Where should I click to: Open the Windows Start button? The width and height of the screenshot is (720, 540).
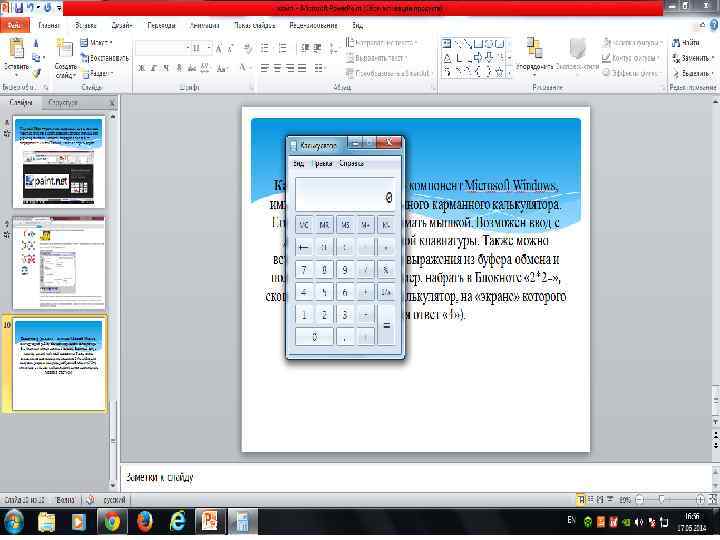[x=14, y=523]
